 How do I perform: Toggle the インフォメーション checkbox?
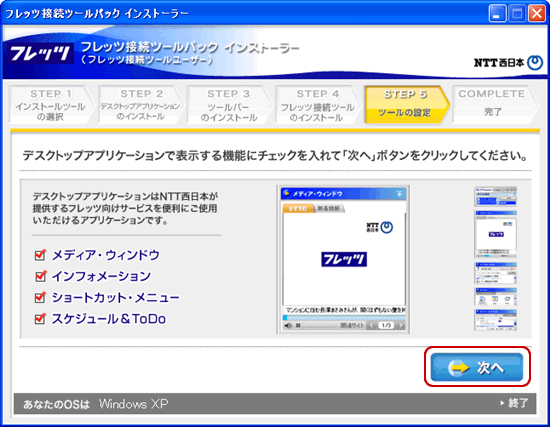[x=40, y=276]
